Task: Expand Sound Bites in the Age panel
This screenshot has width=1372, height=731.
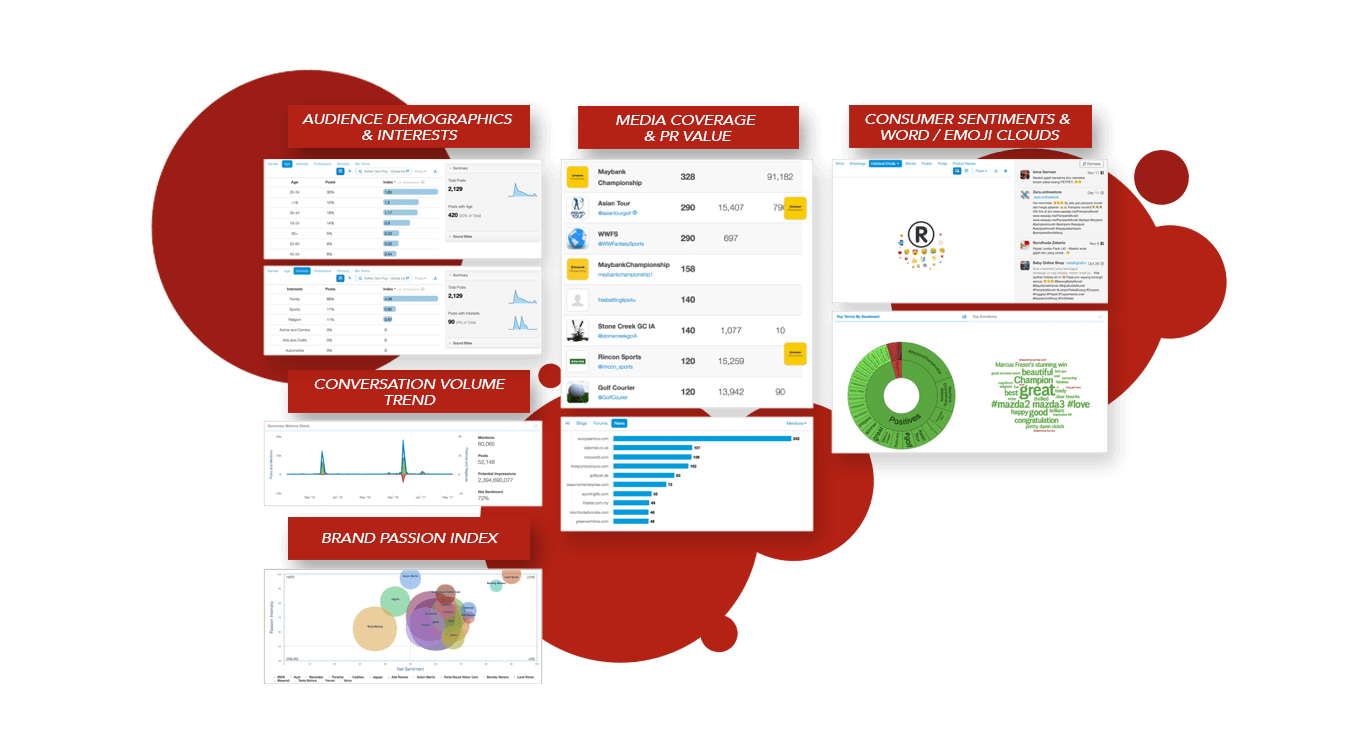Action: 492,236
